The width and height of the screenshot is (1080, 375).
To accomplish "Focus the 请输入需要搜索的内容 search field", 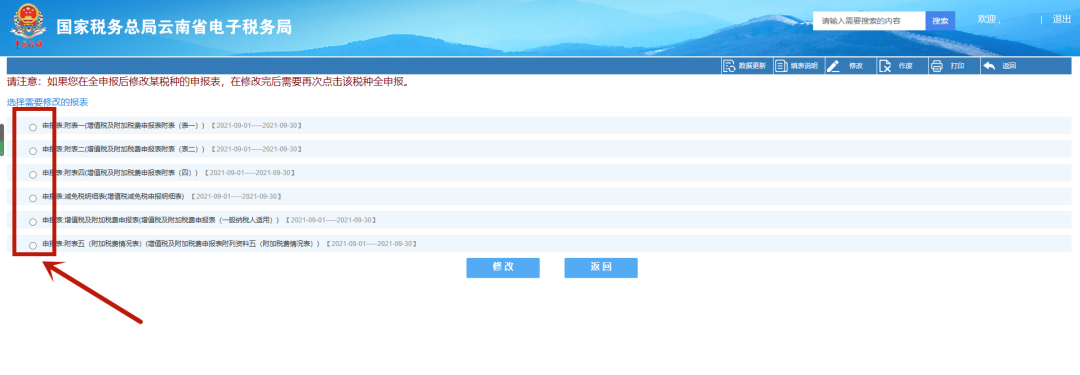I will [869, 21].
